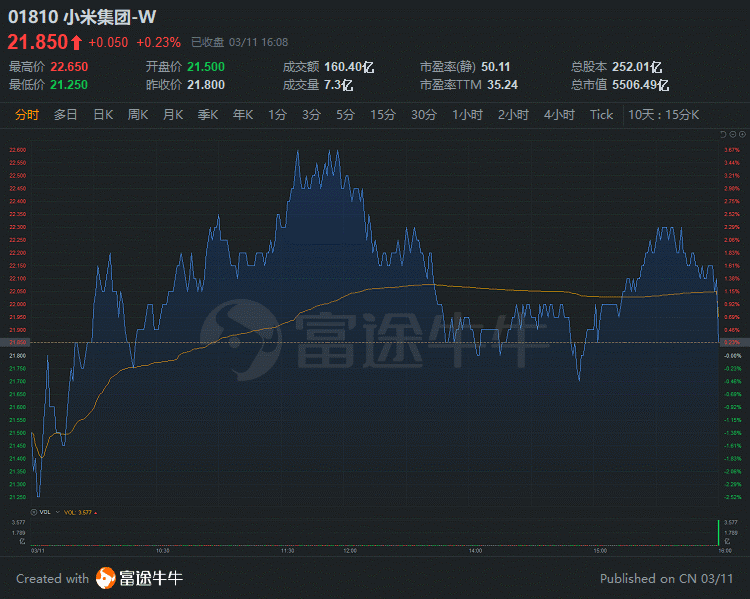Open the 月K monthly chart tab
This screenshot has height=599, width=750.
click(173, 115)
